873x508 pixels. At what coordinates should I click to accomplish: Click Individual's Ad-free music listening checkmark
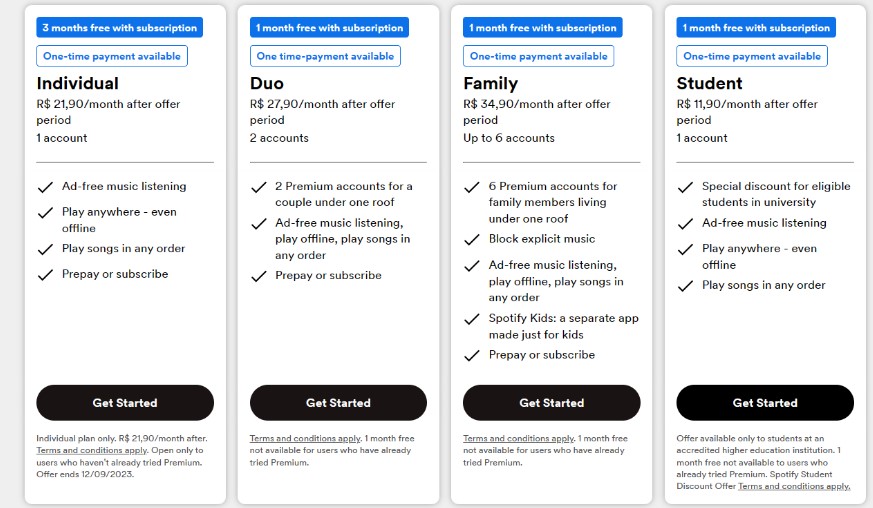[45, 187]
